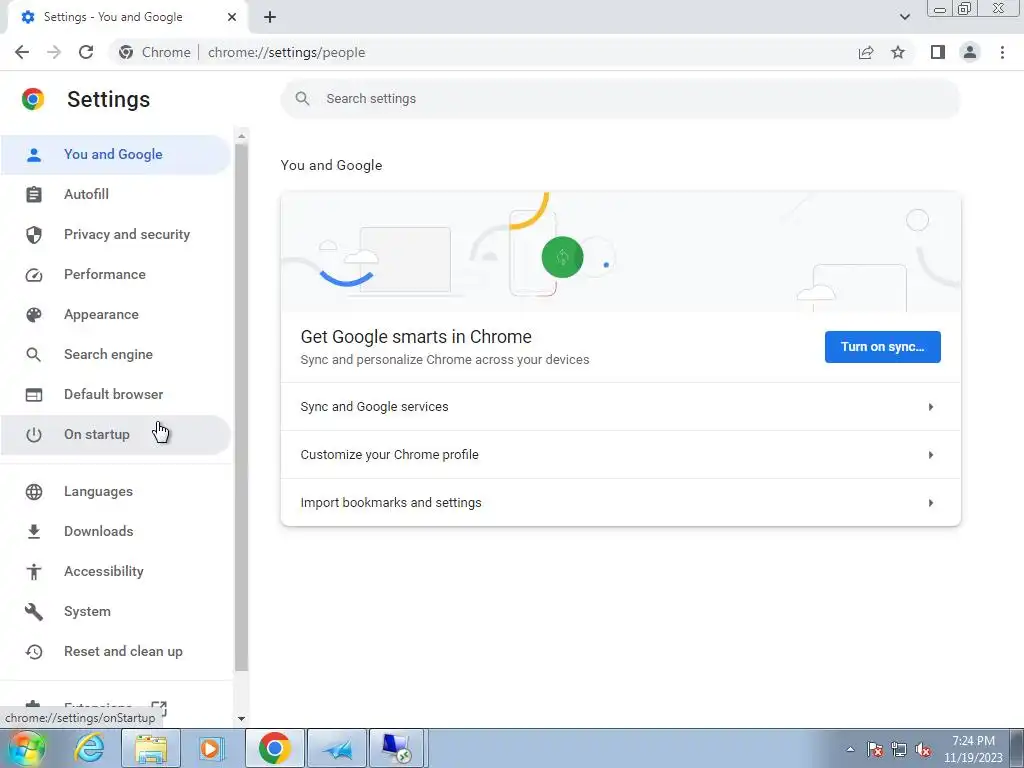Viewport: 1024px width, 768px height.
Task: Expand arrow for Customize your Chrome profile
Action: point(931,455)
